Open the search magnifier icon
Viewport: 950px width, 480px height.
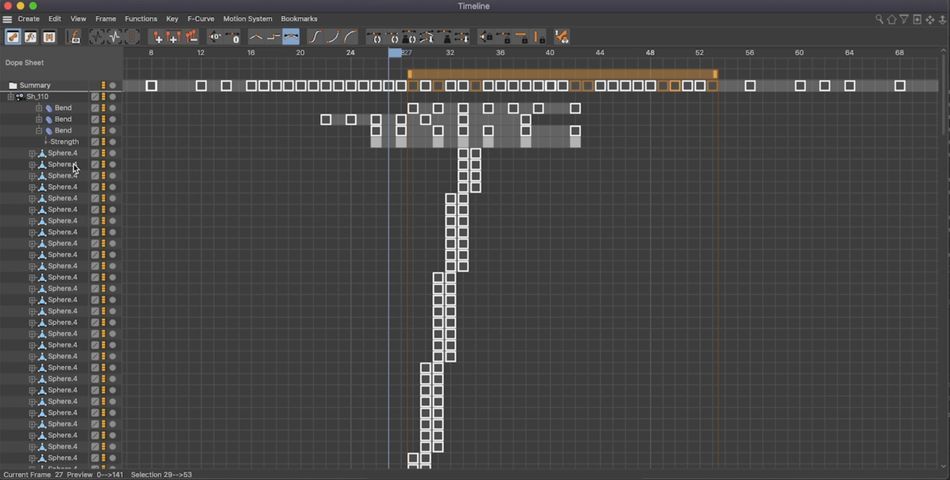tap(879, 19)
